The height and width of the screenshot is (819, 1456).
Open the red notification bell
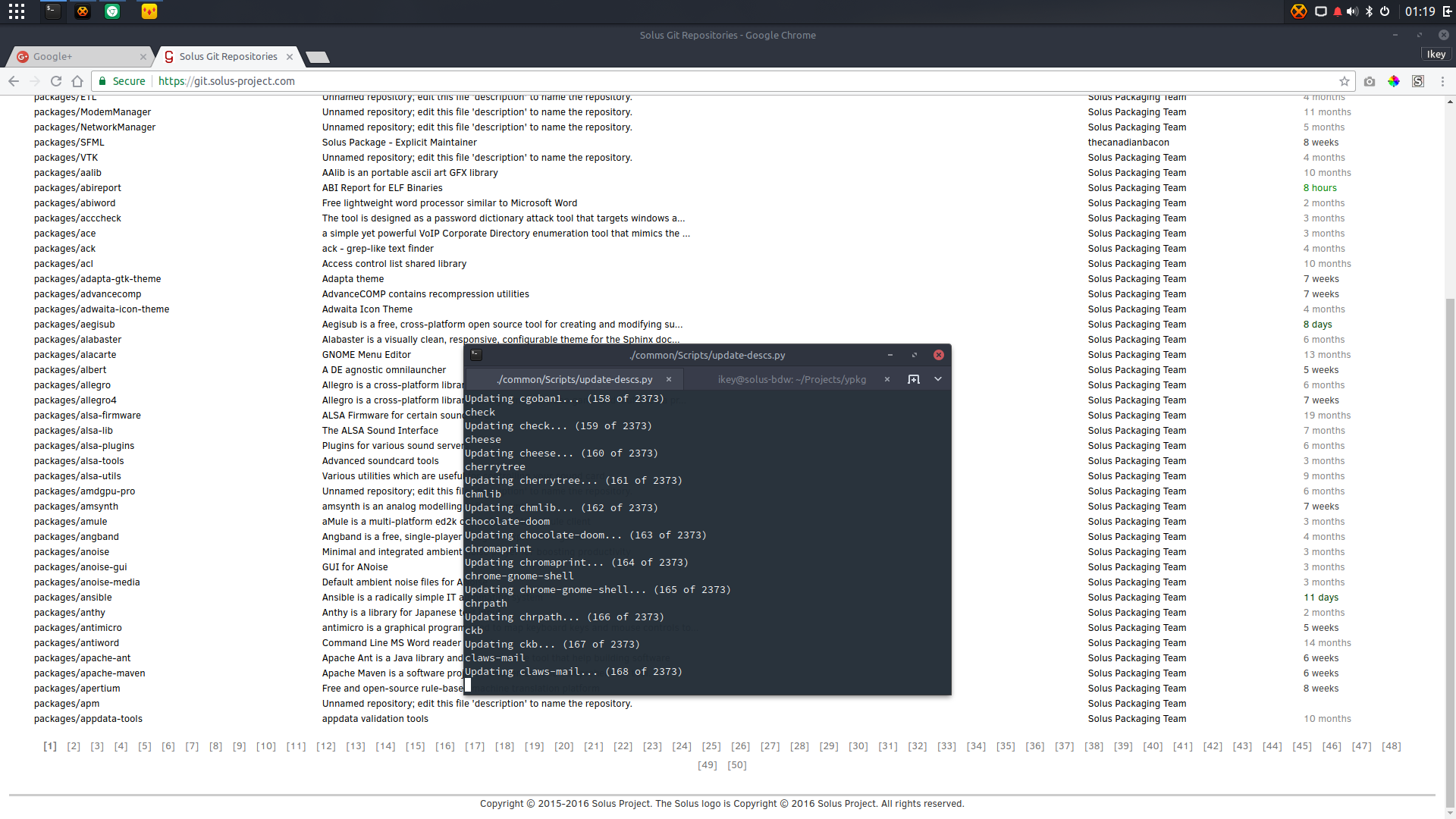(1337, 11)
